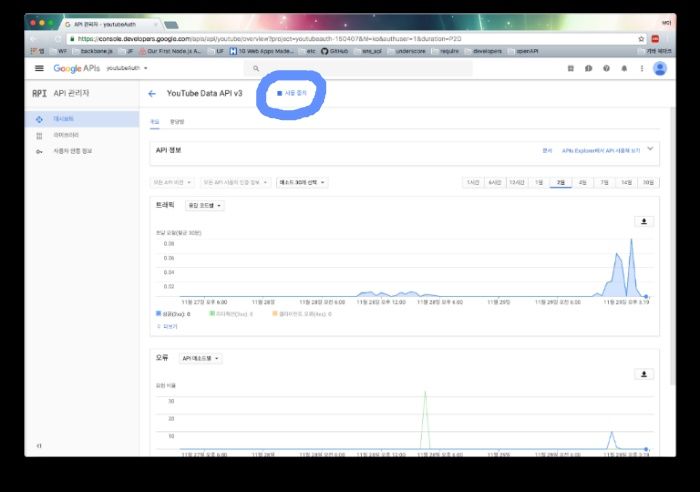Viewport: 700px width, 492px height.
Task: Select the 6시간 time range
Action: [495, 182]
